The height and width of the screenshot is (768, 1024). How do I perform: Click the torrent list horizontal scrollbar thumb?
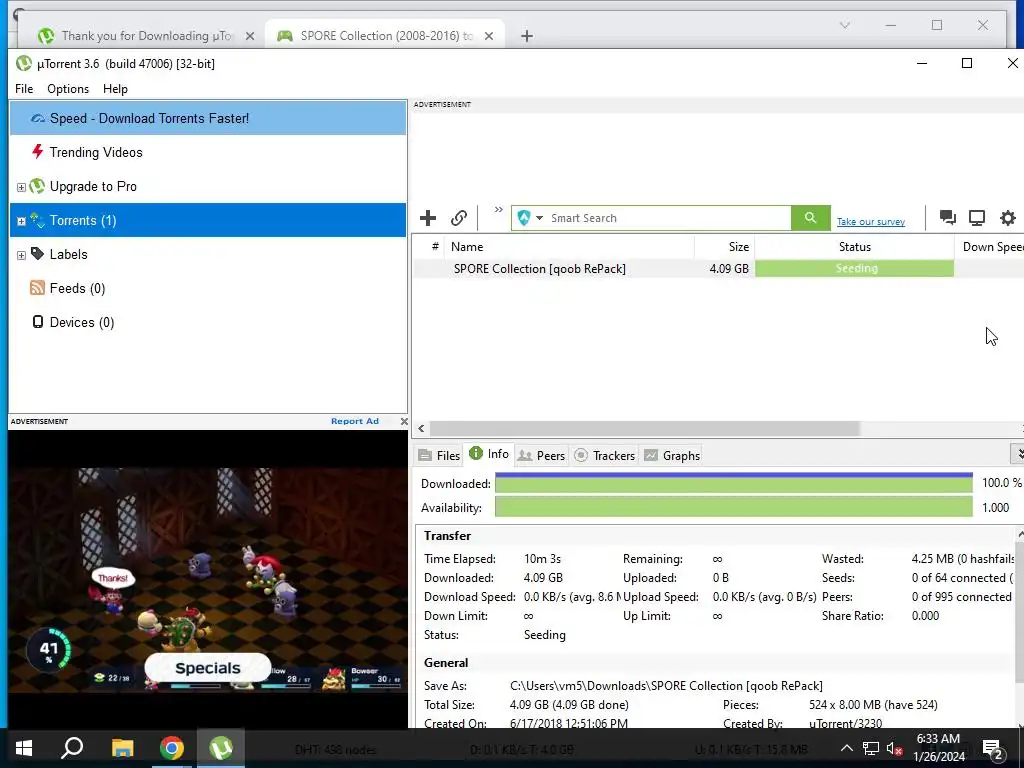[x=644, y=428]
